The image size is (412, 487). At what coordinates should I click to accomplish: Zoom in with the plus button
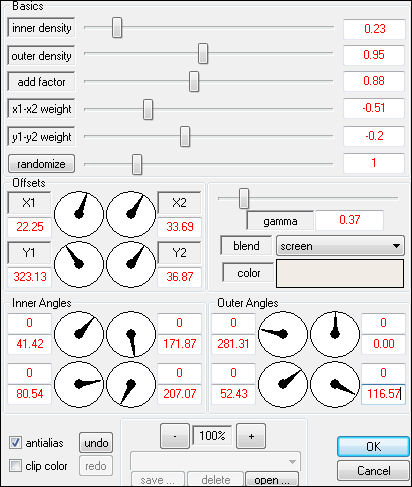[x=251, y=436]
